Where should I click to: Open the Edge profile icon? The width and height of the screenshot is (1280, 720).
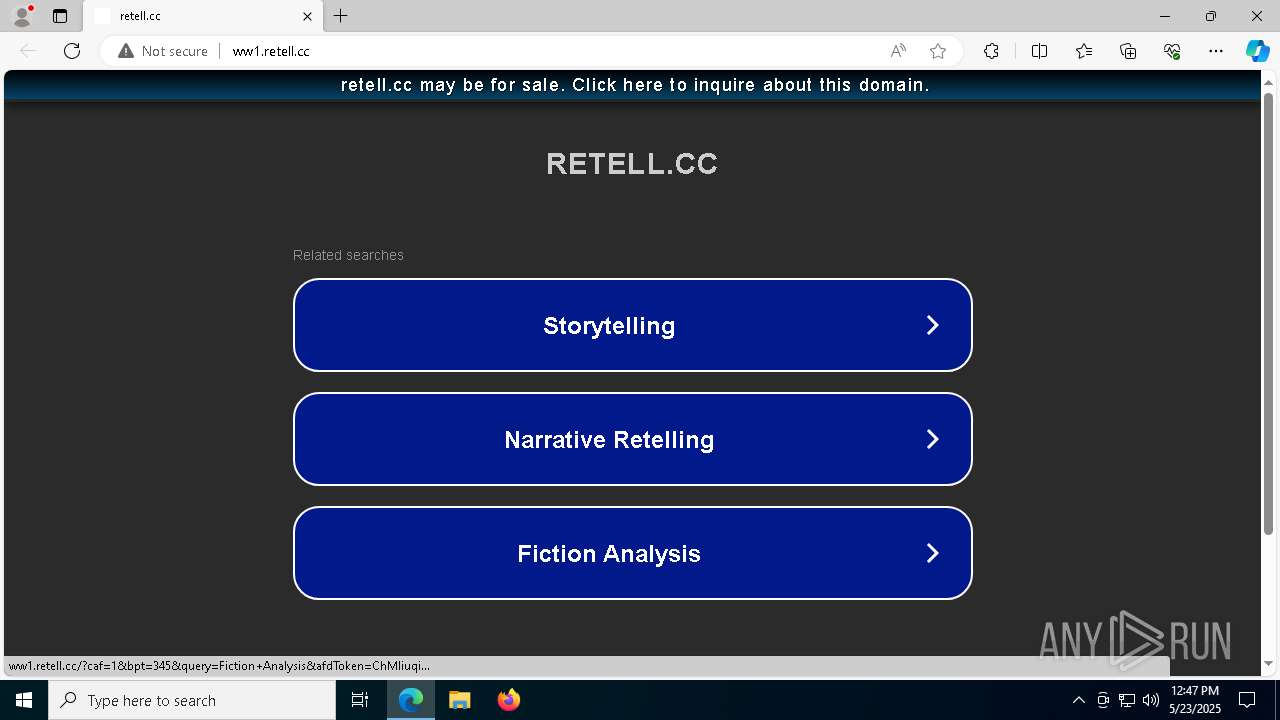pyautogui.click(x=21, y=16)
